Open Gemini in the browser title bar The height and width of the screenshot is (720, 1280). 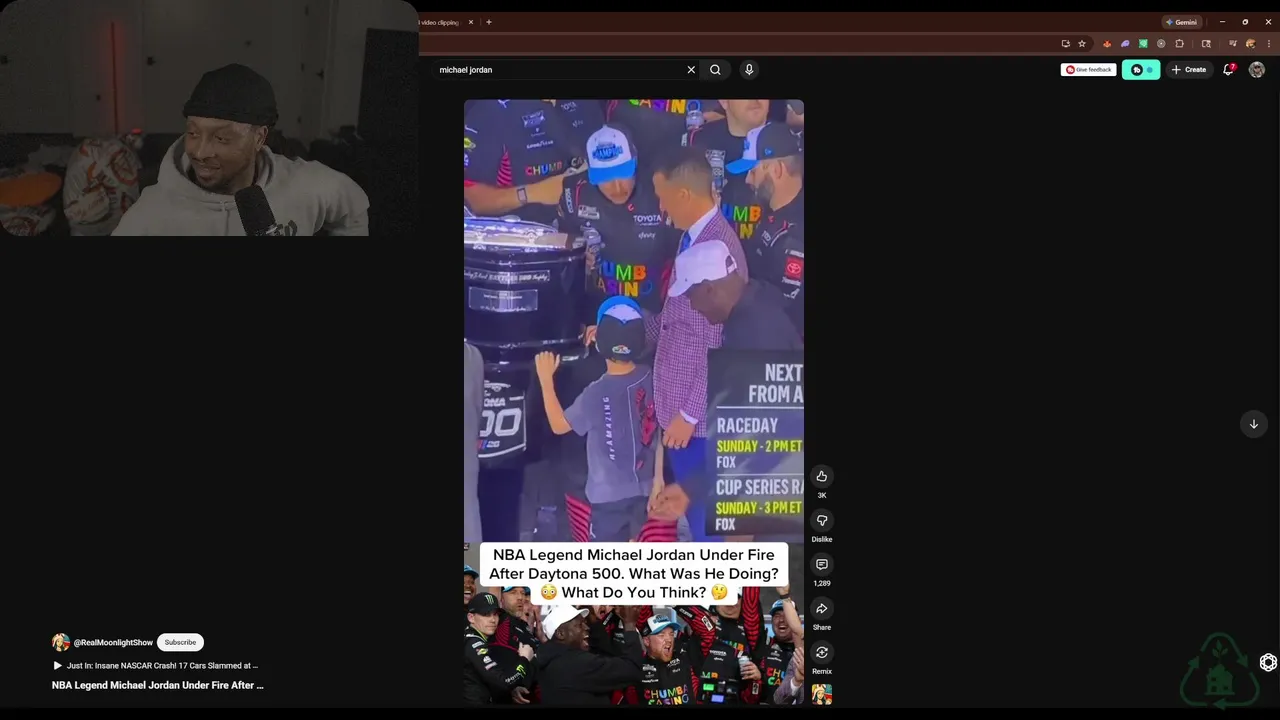pos(1181,22)
